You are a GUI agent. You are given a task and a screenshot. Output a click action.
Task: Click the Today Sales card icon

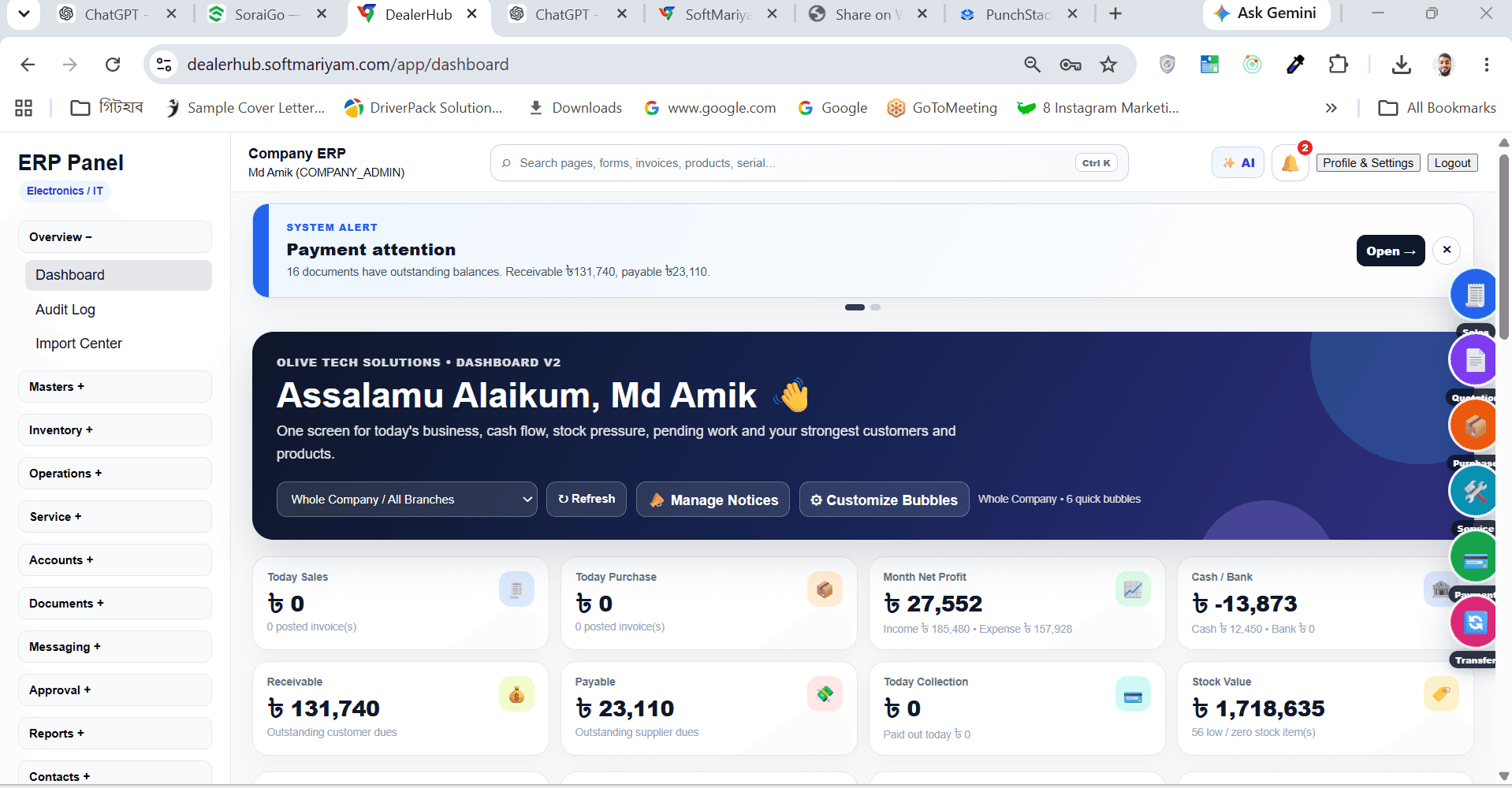click(516, 589)
